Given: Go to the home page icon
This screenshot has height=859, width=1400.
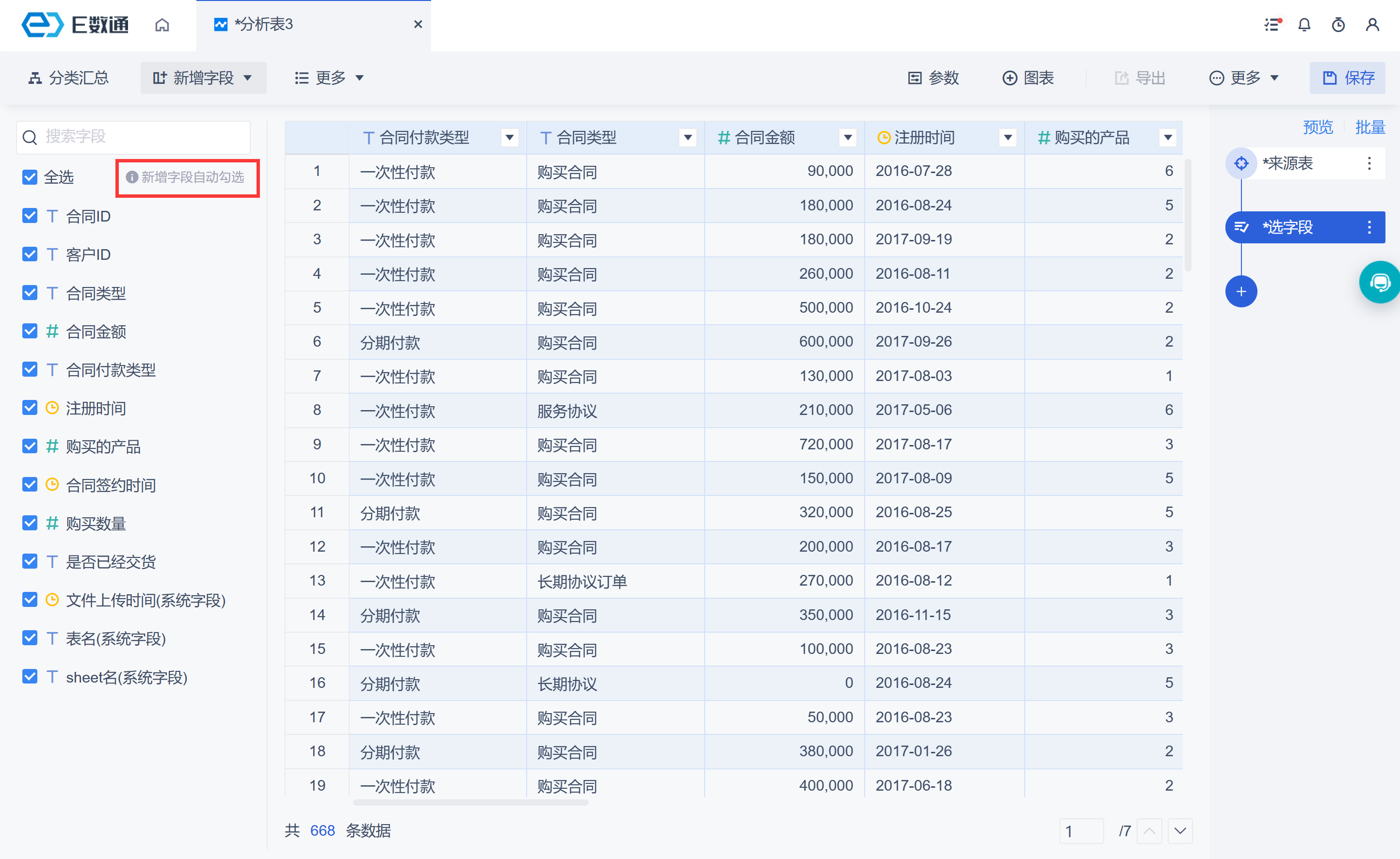Looking at the screenshot, I should [x=162, y=25].
